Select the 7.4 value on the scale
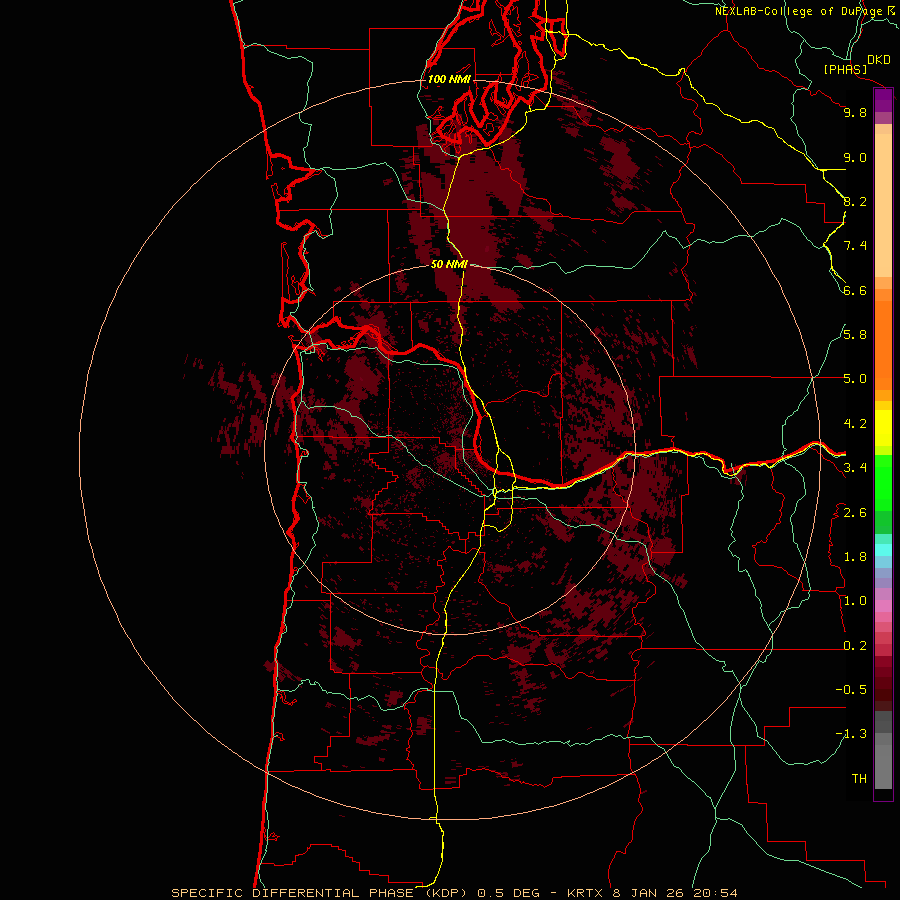The width and height of the screenshot is (900, 900). pos(855,246)
